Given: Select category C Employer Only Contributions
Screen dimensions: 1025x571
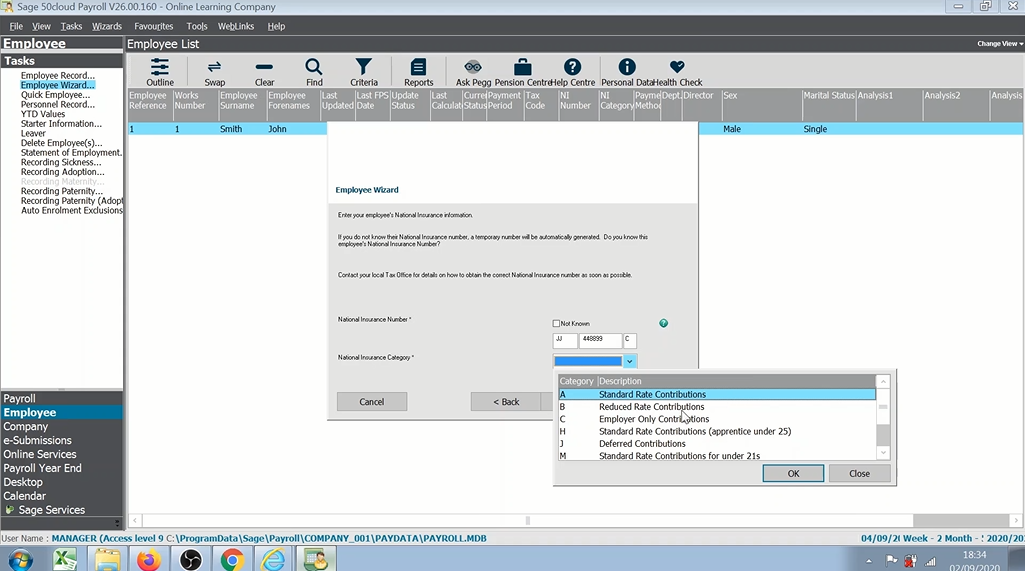Looking at the screenshot, I should coord(716,419).
